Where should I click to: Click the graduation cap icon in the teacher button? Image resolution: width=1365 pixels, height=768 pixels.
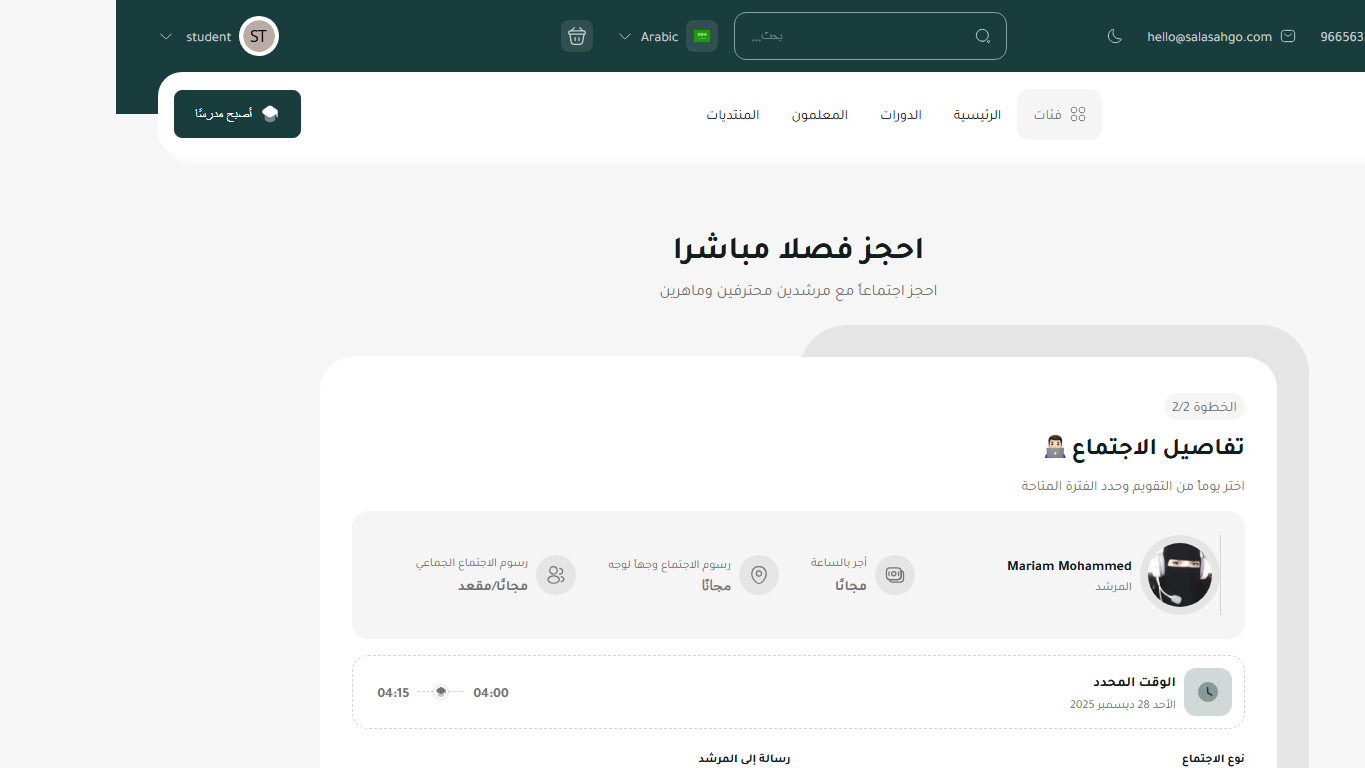(270, 114)
